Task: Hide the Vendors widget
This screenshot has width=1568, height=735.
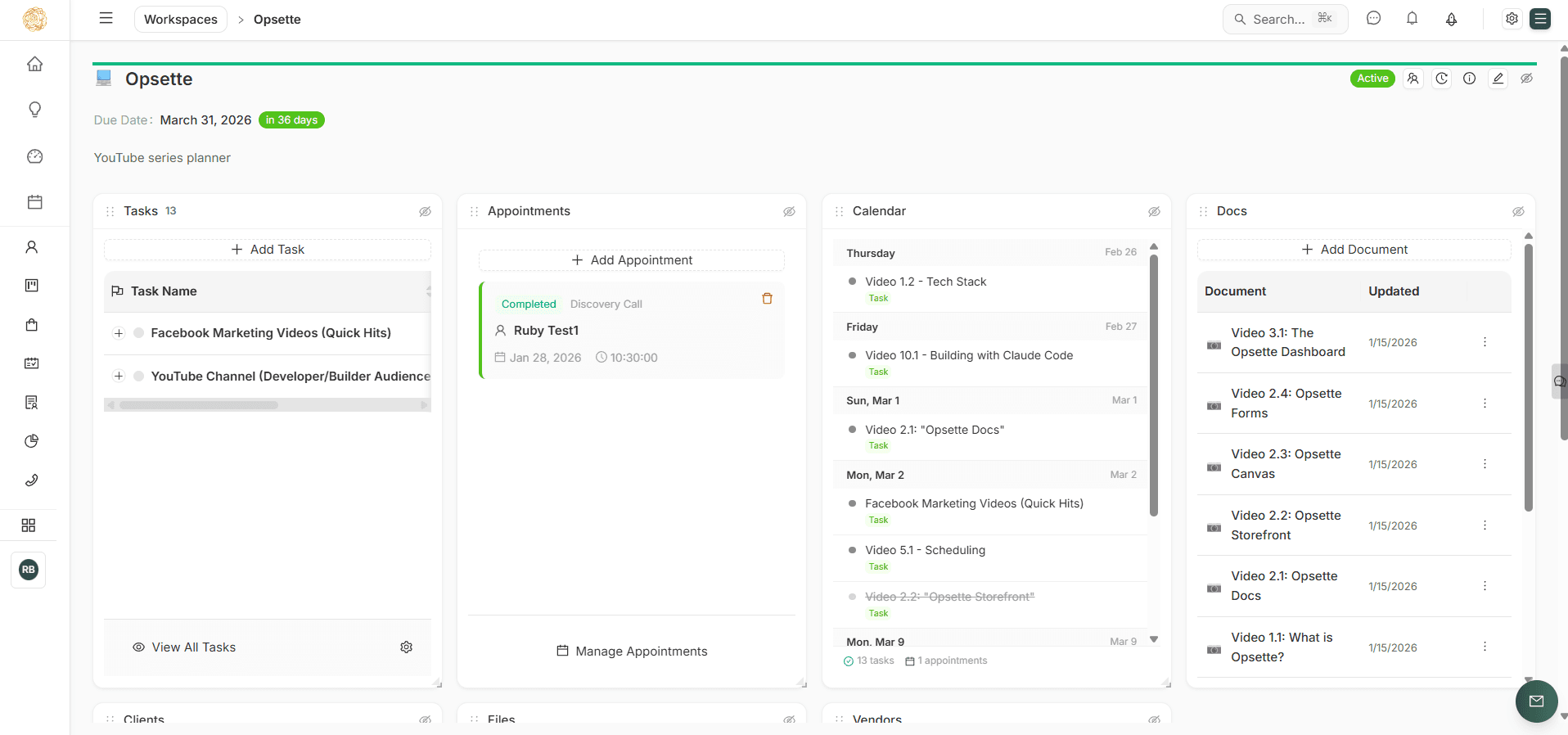Action: click(1155, 719)
